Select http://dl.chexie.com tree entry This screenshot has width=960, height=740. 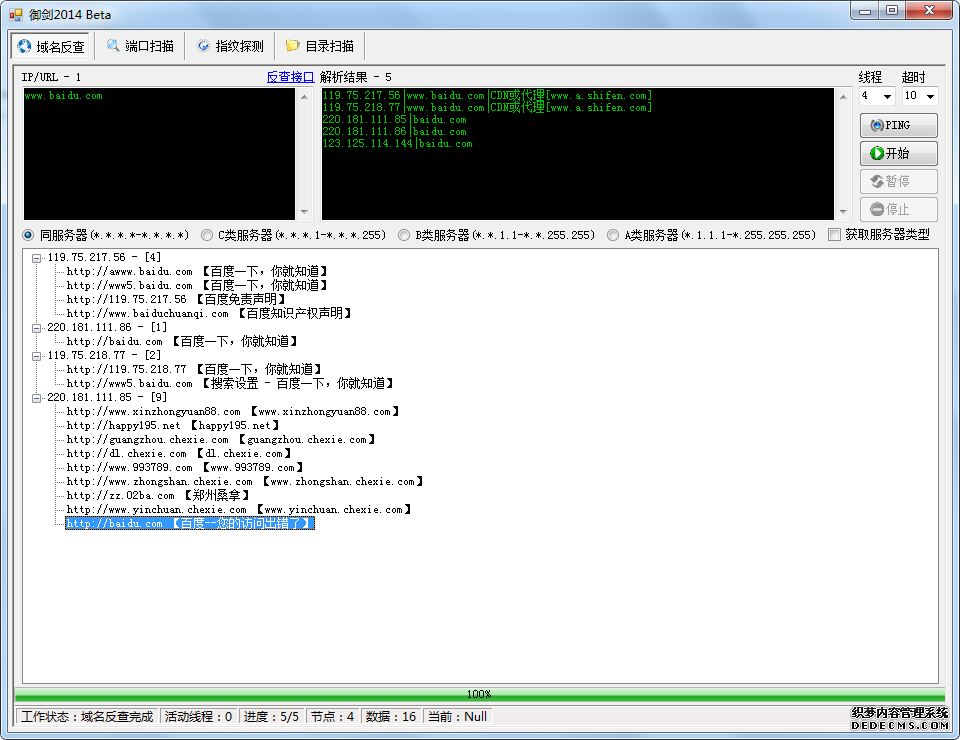coord(179,454)
